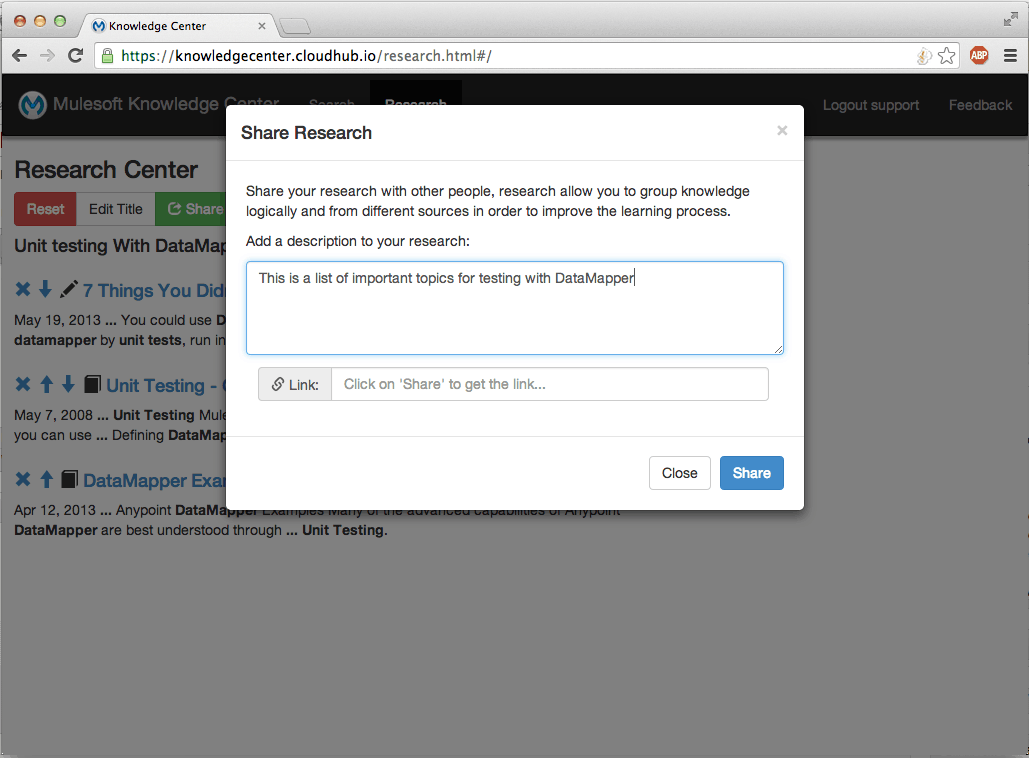The width and height of the screenshot is (1029, 758).
Task: Open the Chrome menu
Action: (x=1011, y=56)
